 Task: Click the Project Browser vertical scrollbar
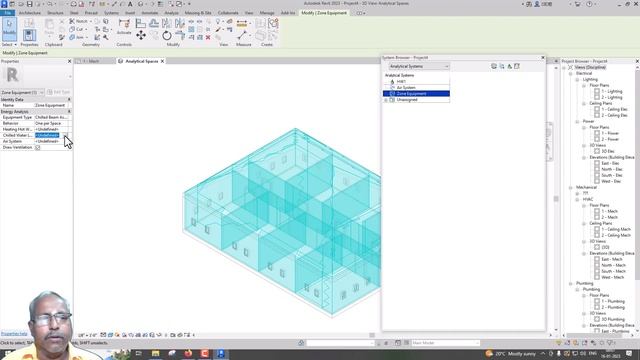pyautogui.click(x=638, y=176)
